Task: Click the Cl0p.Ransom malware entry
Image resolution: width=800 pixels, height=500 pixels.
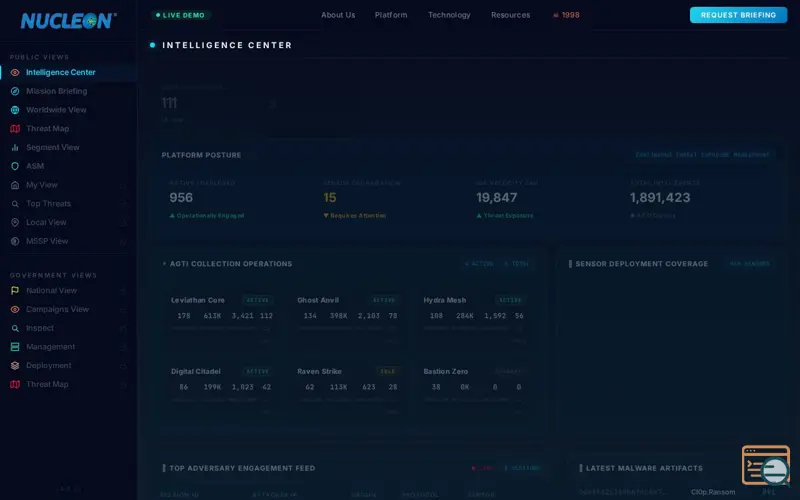Action: (713, 492)
